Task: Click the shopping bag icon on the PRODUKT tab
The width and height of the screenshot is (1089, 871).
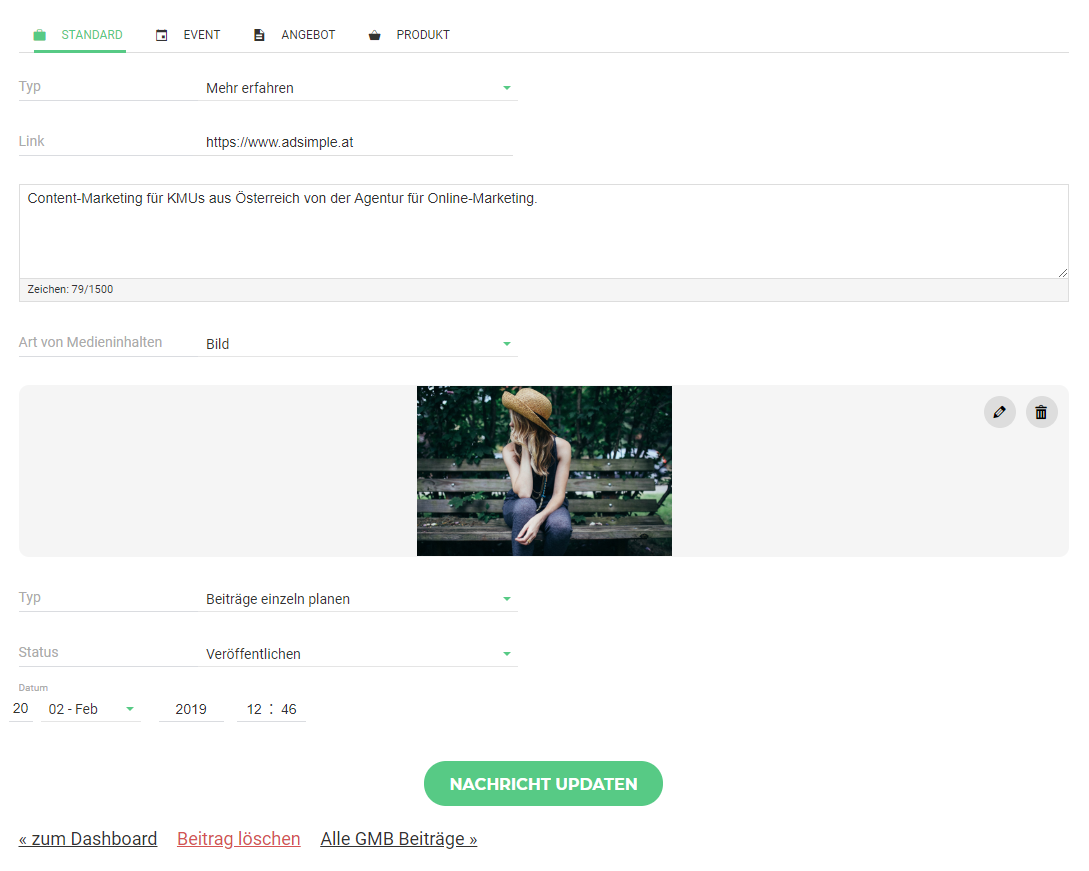Action: coord(374,34)
